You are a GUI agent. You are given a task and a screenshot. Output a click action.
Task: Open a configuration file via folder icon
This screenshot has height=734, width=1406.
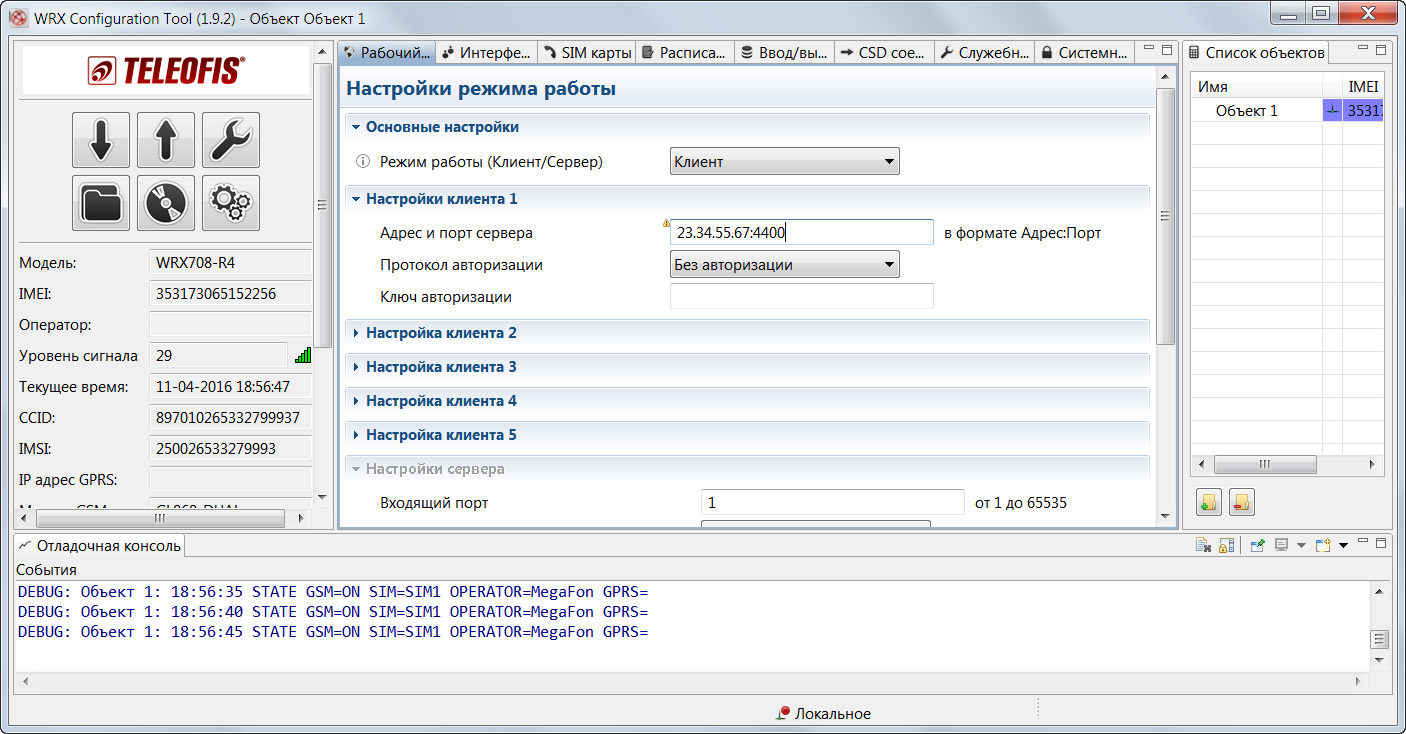(x=100, y=203)
